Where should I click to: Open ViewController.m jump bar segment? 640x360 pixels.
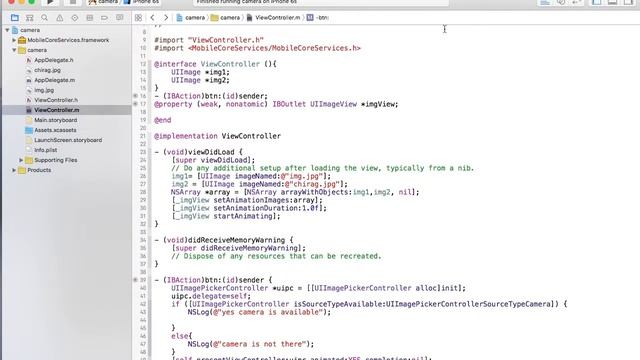pyautogui.click(x=273, y=18)
